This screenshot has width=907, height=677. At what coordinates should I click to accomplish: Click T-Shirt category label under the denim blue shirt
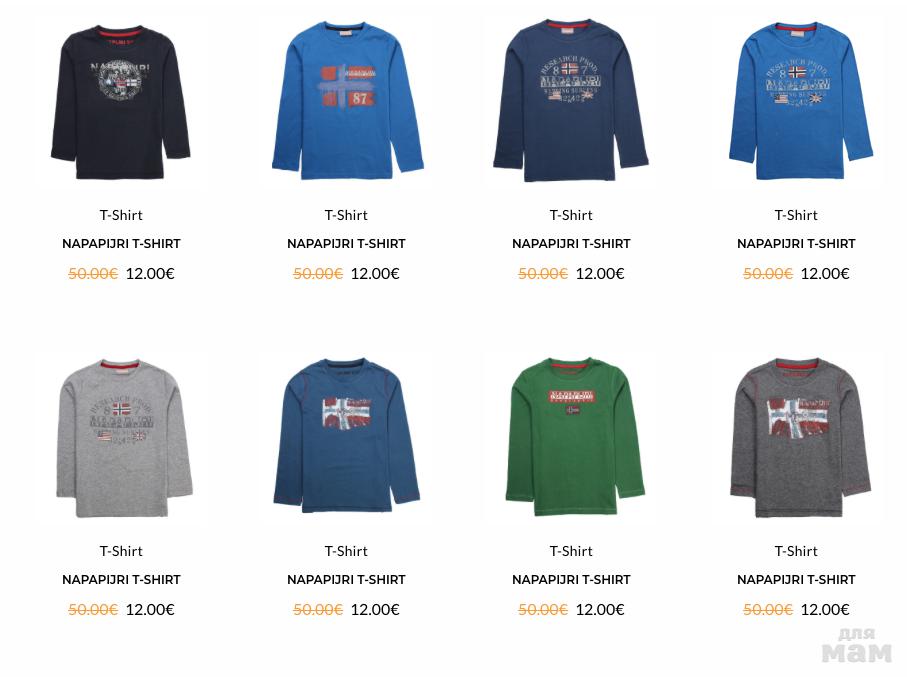point(346,551)
